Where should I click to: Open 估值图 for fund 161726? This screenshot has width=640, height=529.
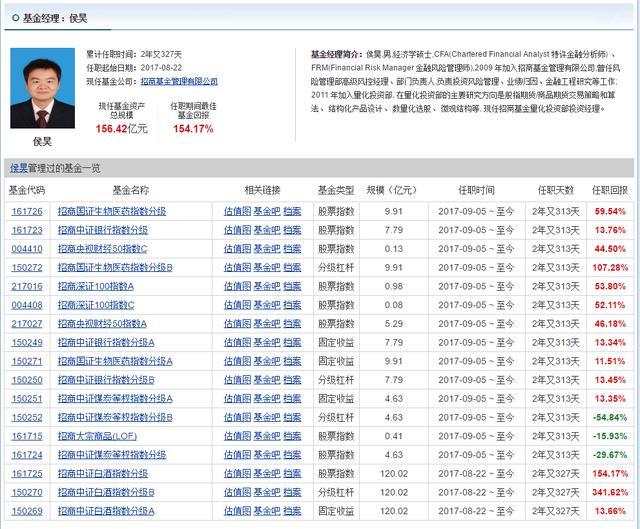(237, 211)
